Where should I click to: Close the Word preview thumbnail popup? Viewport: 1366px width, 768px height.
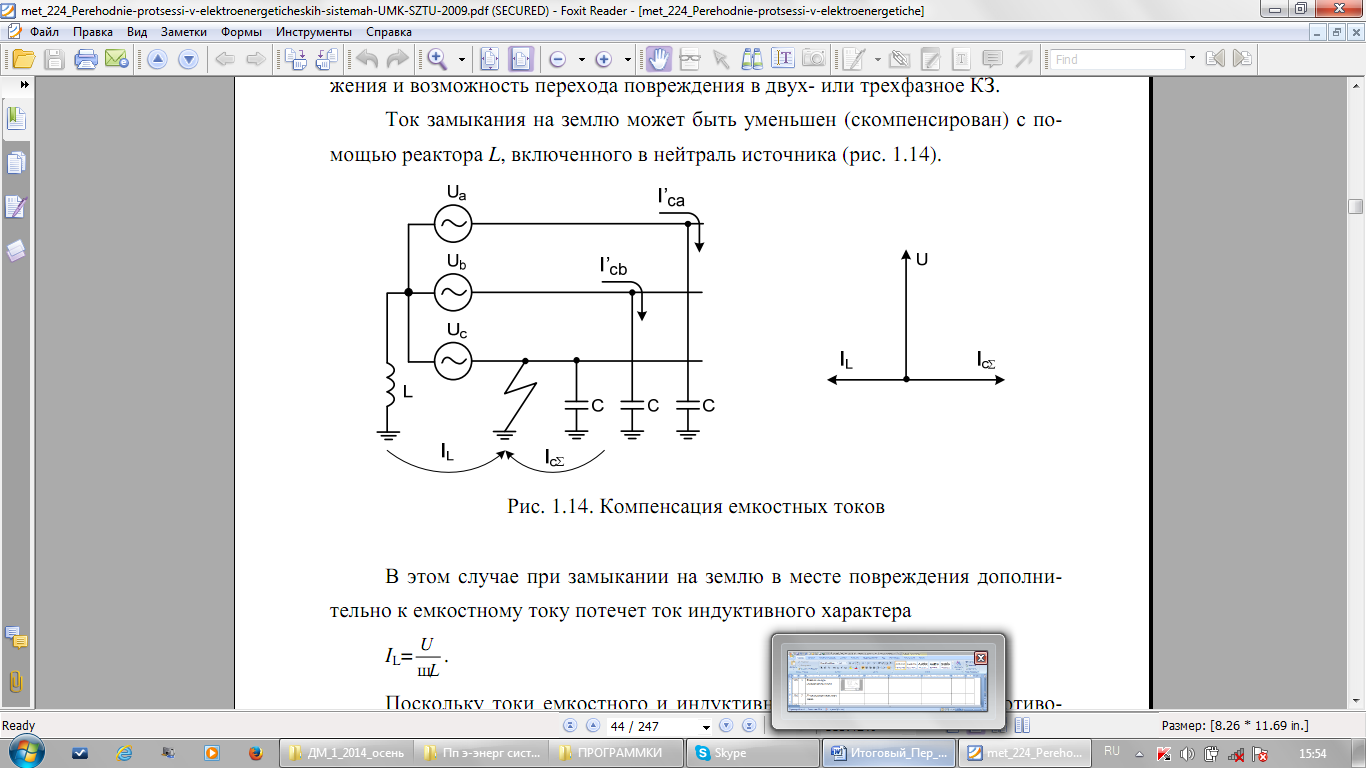tap(980, 657)
